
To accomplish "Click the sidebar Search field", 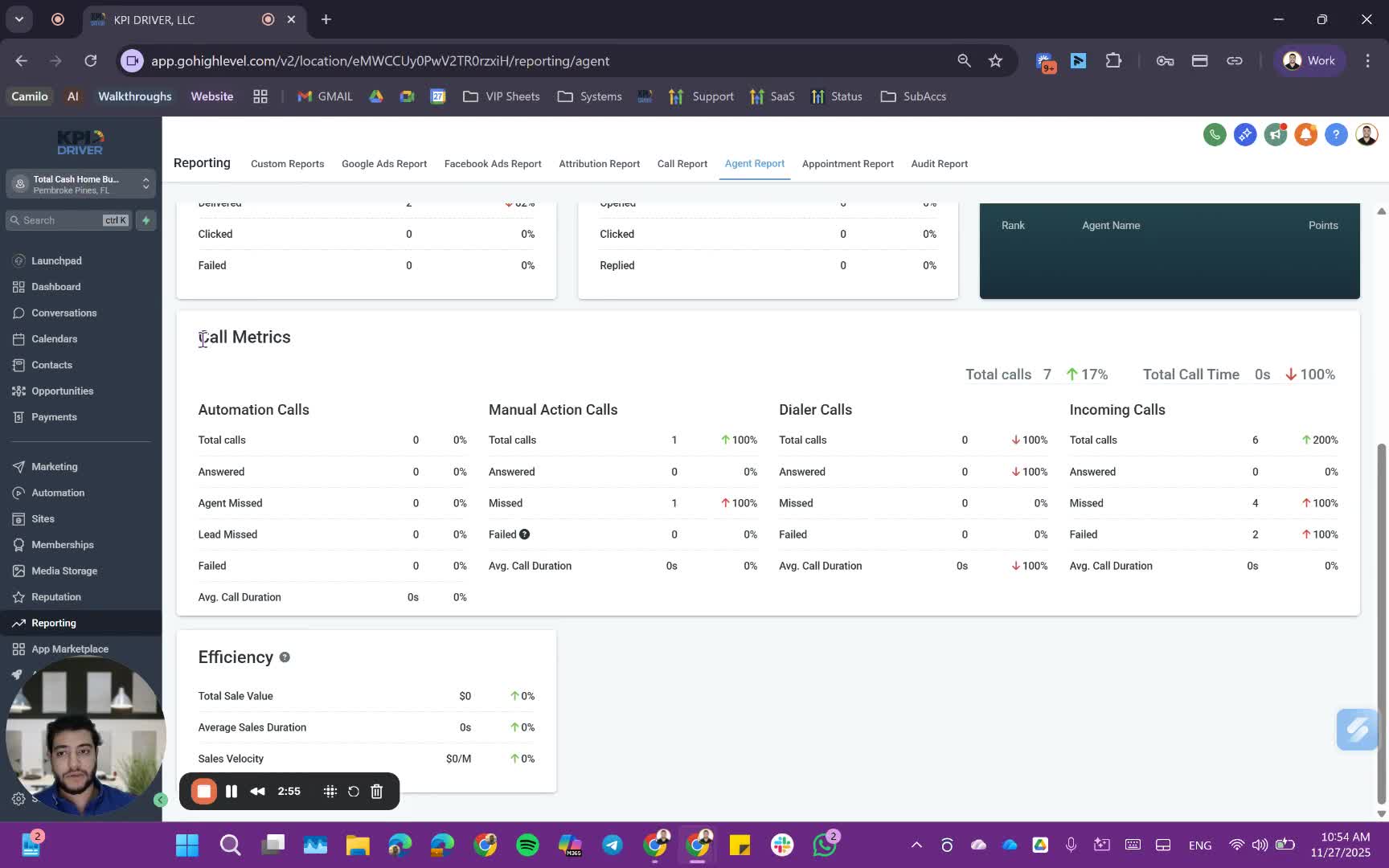I will pos(68,220).
